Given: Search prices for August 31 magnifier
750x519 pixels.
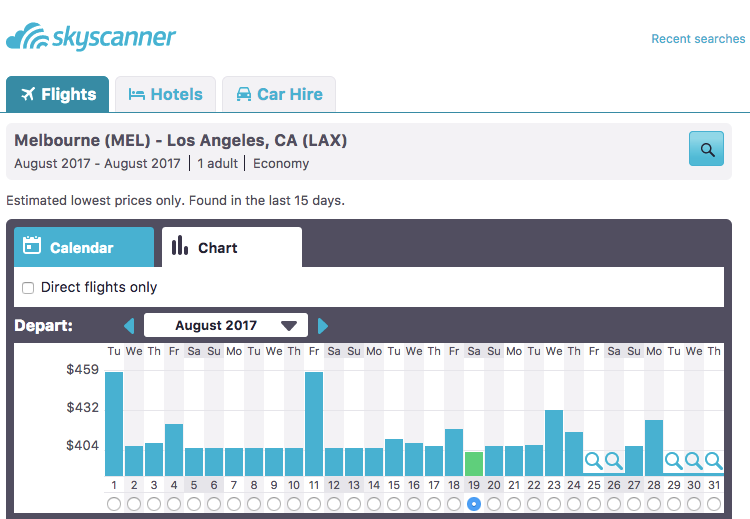Looking at the screenshot, I should coord(714,461).
